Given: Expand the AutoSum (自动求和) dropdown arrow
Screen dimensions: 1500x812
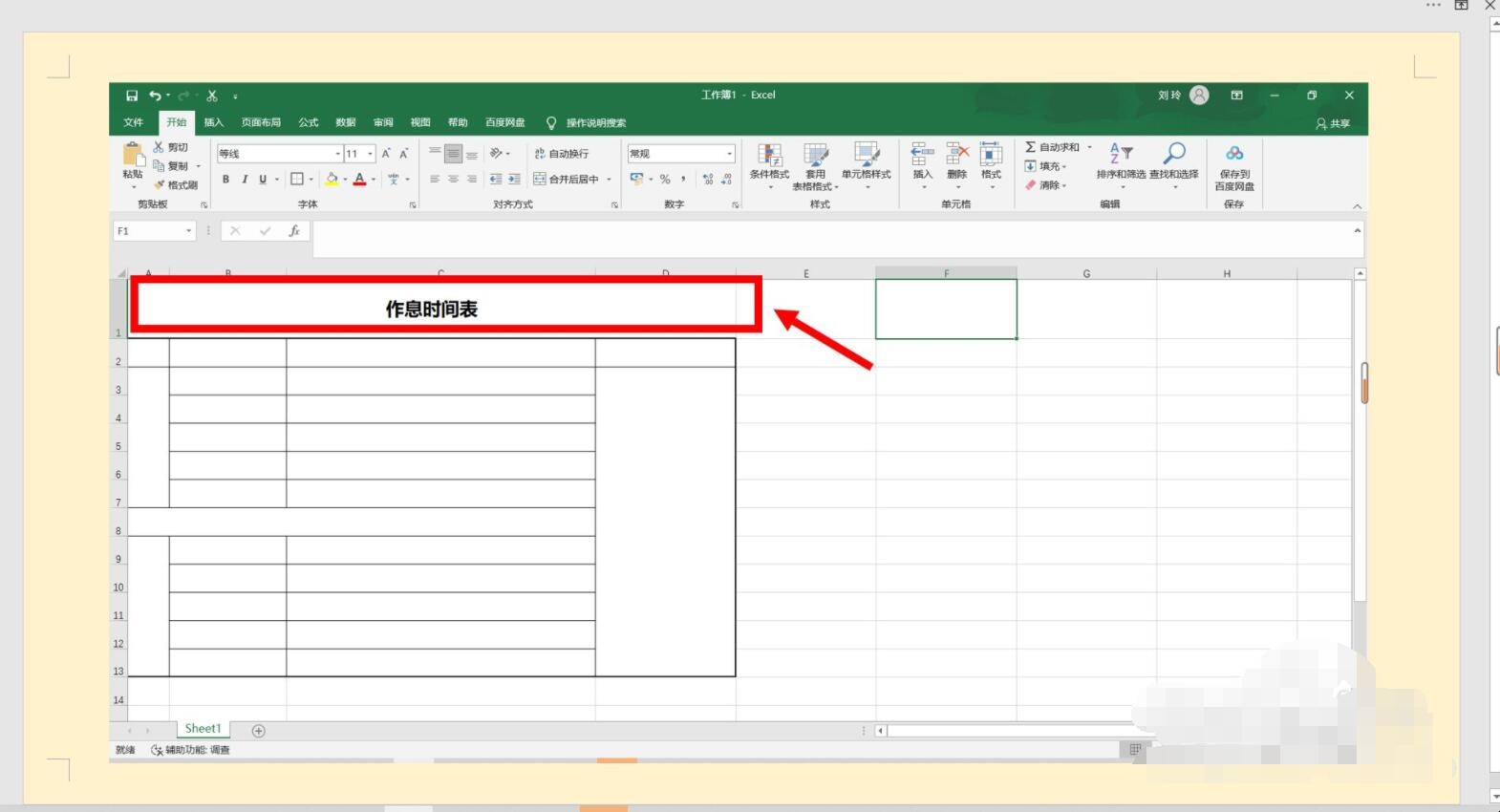Looking at the screenshot, I should click(x=1089, y=147).
